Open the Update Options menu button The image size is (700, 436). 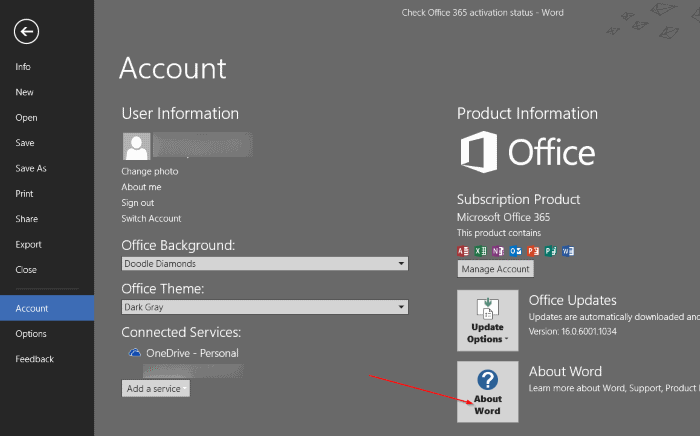[488, 320]
